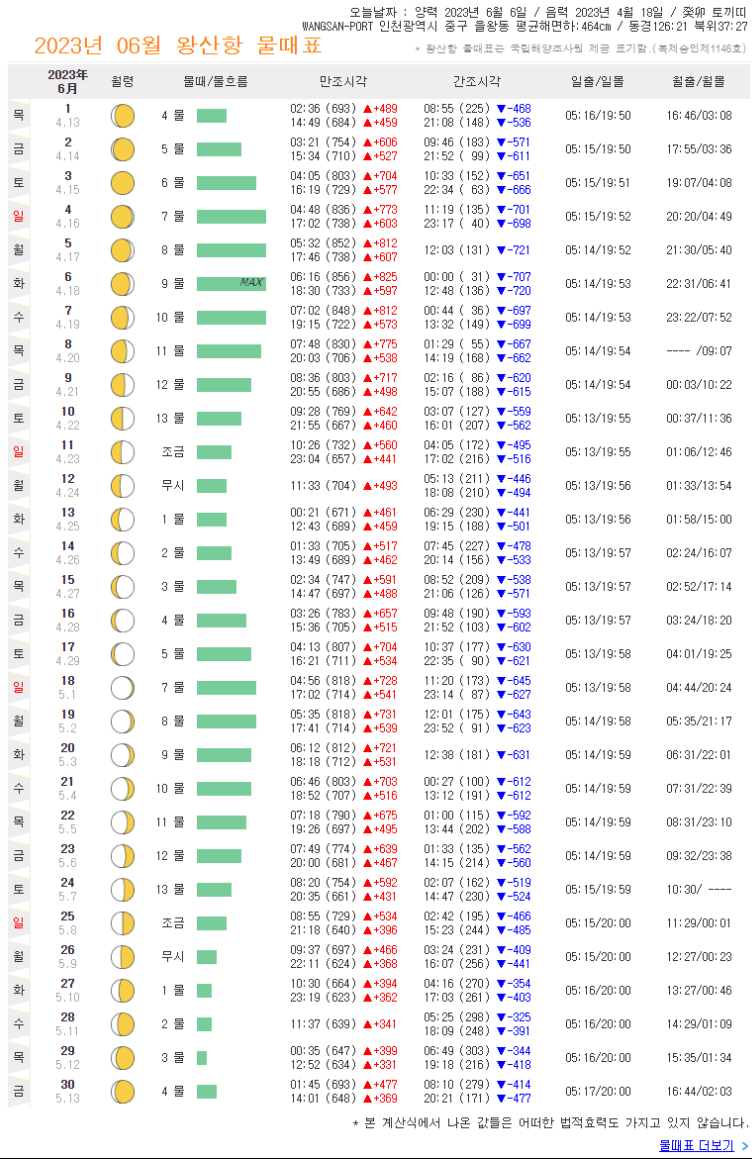Click the half-moon icon for June 10

(123, 418)
